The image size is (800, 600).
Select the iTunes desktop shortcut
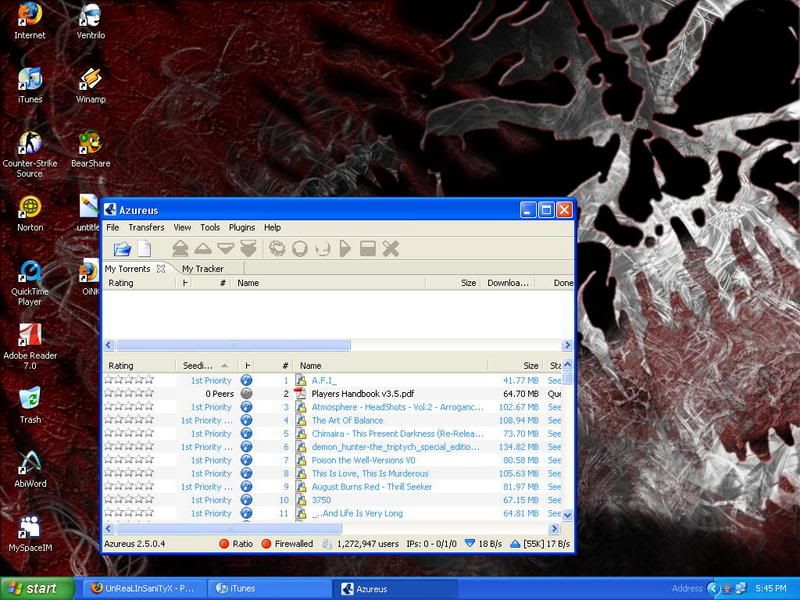tap(30, 86)
